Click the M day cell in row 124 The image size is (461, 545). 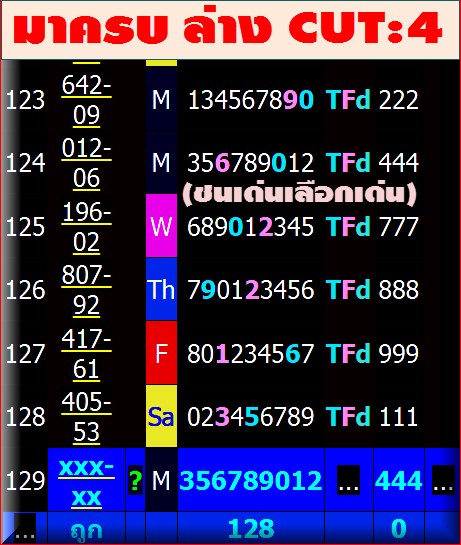pos(161,162)
